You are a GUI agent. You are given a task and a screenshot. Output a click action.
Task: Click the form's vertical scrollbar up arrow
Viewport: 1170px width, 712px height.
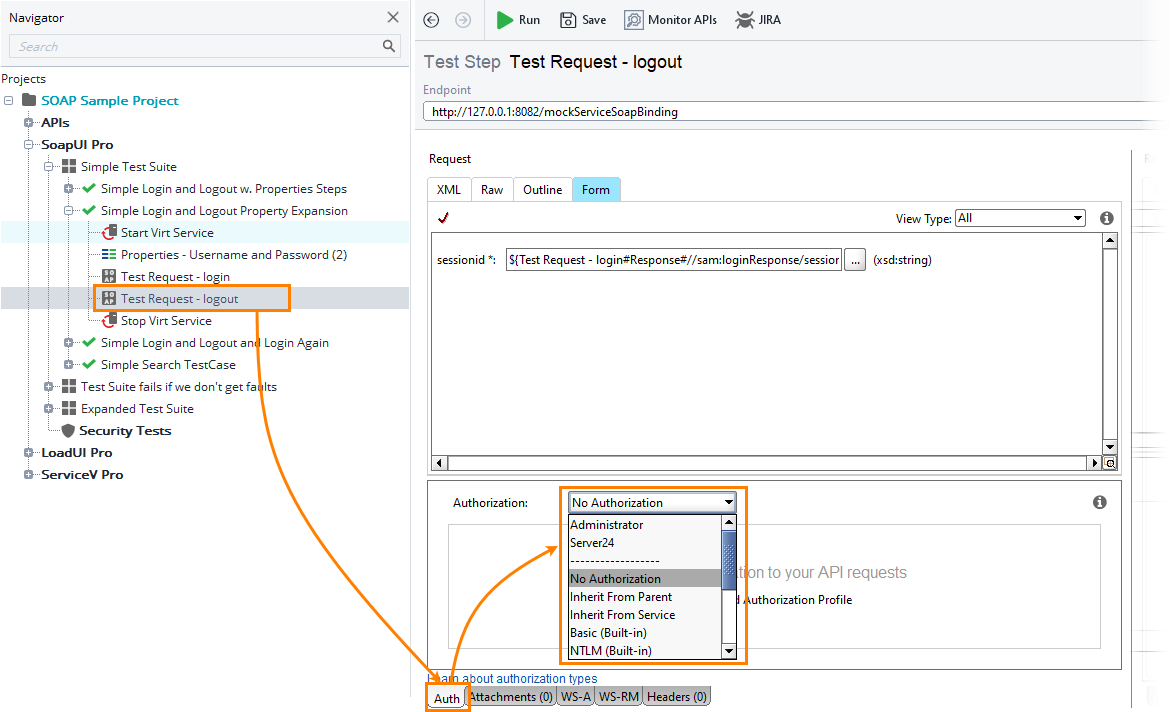pyautogui.click(x=1110, y=240)
